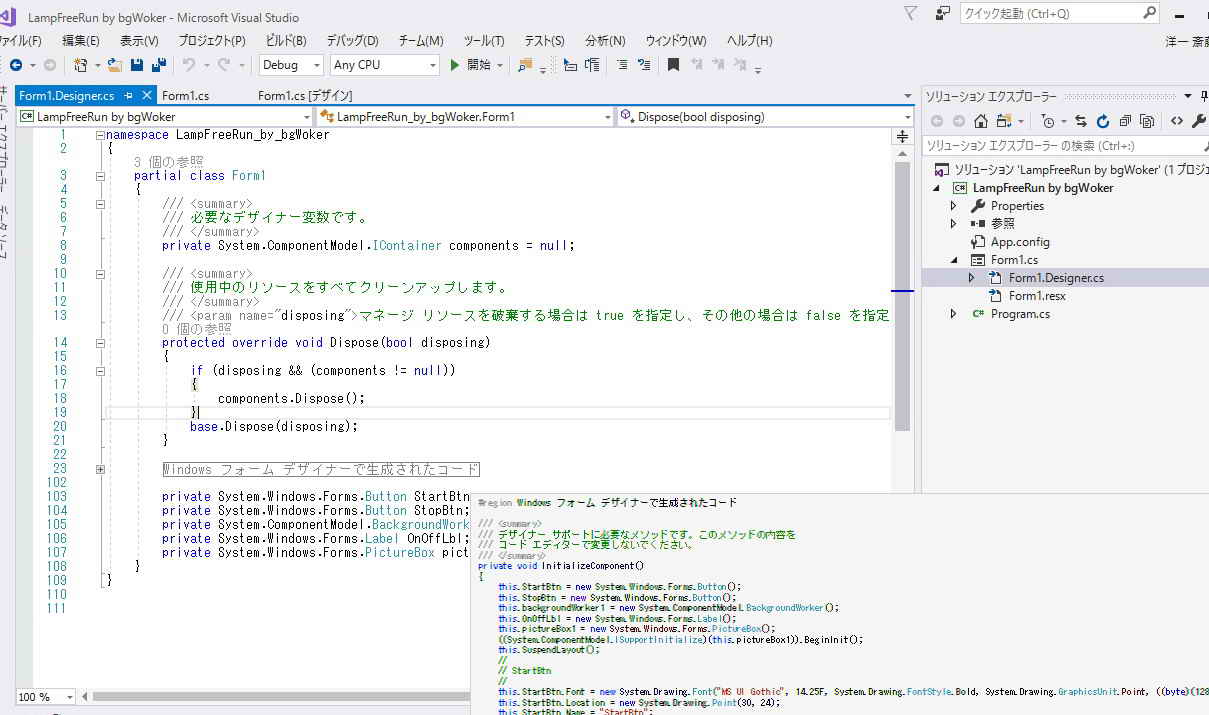The height and width of the screenshot is (715, 1209).
Task: Click Solution Explorer sync with active document
Action: pyautogui.click(x=1081, y=121)
